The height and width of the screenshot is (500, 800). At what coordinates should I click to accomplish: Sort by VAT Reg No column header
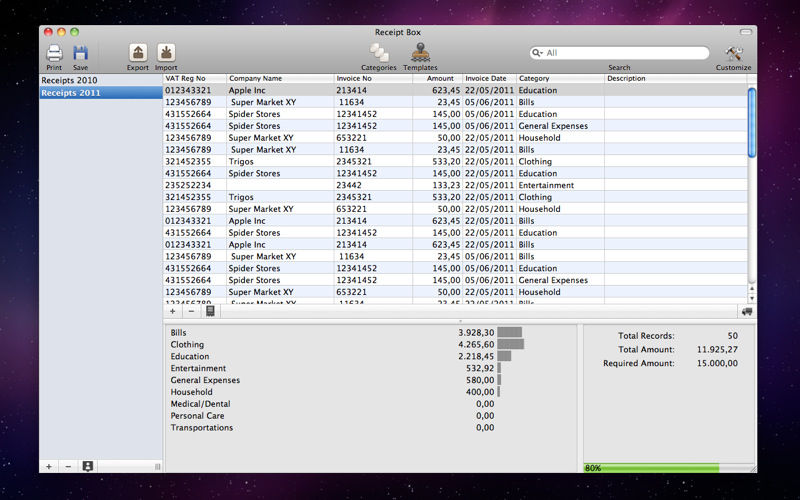click(x=195, y=79)
